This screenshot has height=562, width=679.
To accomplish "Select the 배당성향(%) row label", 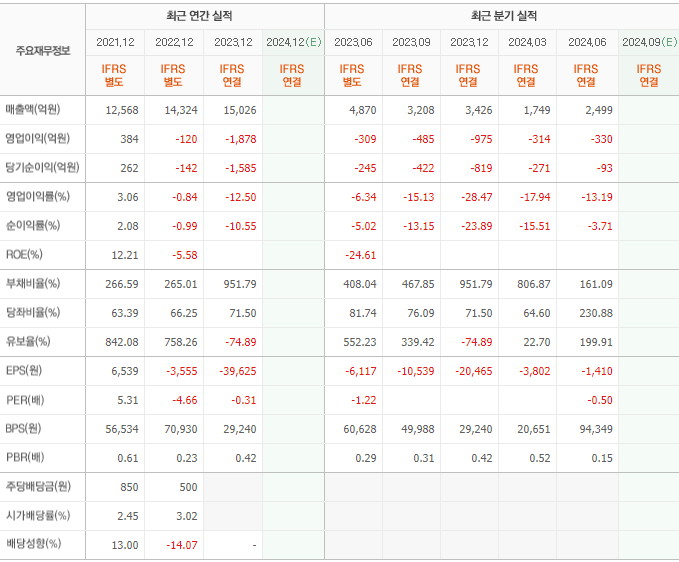I will tap(33, 544).
